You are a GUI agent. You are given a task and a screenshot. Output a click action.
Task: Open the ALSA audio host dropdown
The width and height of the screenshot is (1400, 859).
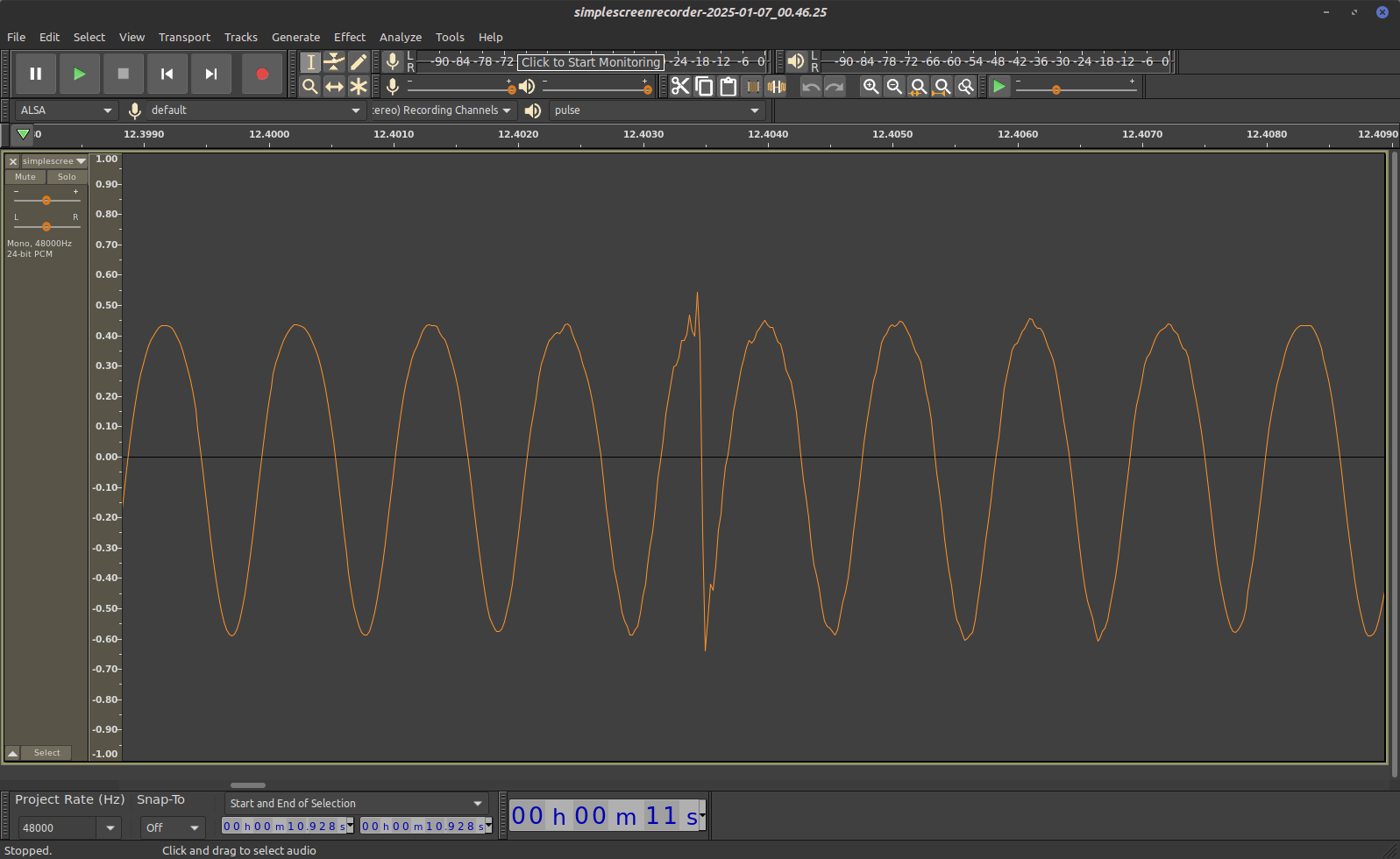pos(67,110)
